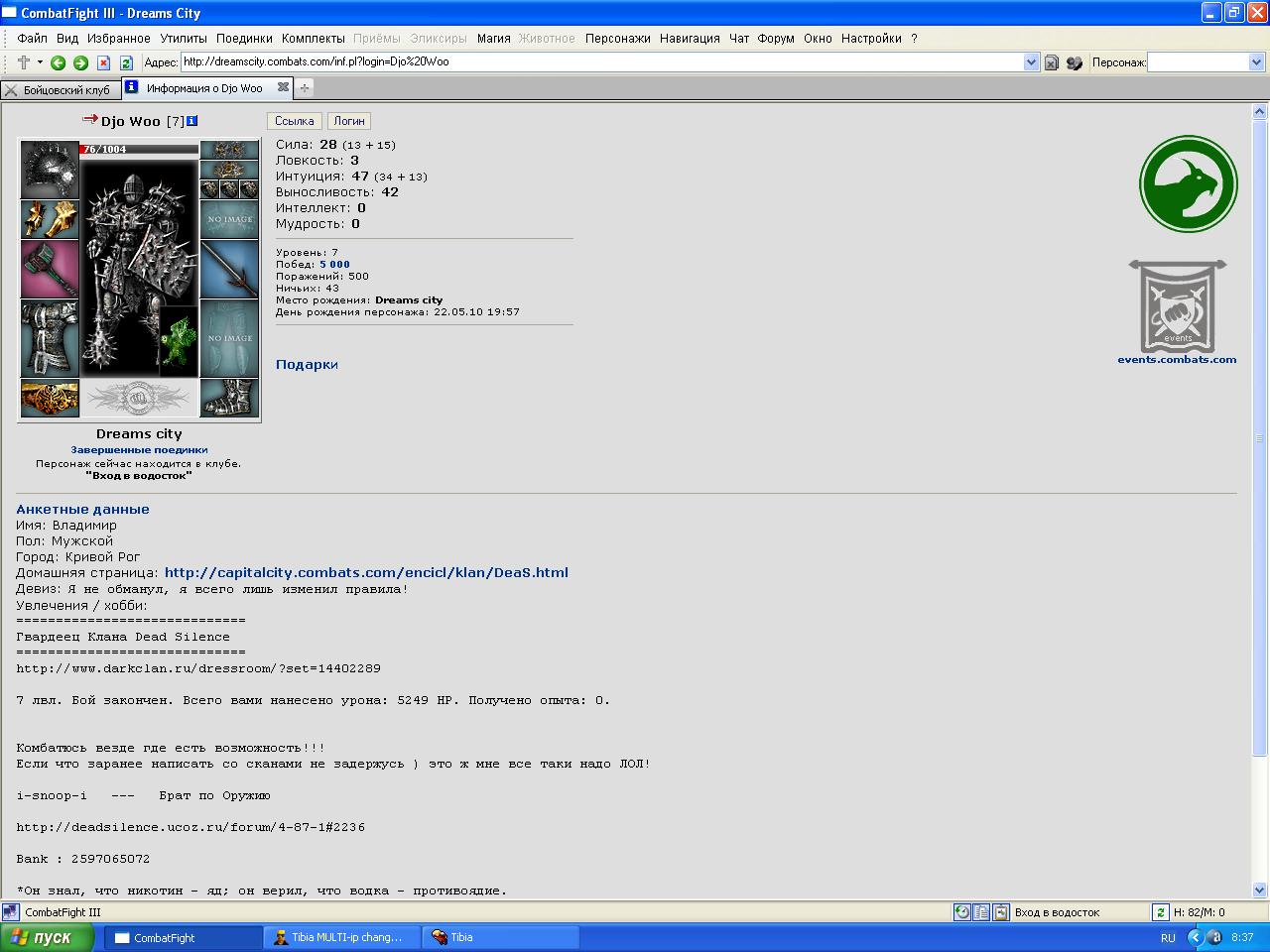Switch to the Tibia taskbar window
Image resolution: width=1270 pixels, height=952 pixels.
[x=502, y=937]
